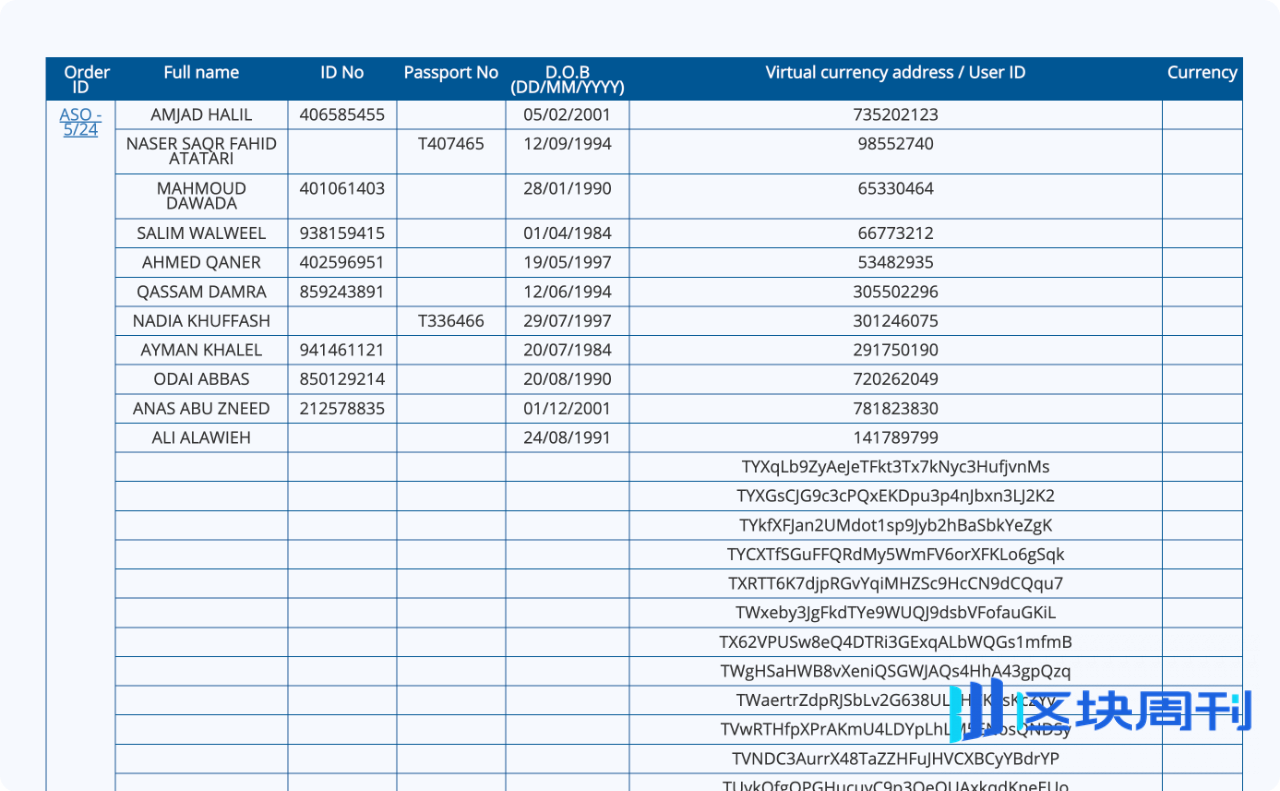Screen dimensions: 1280x791
Task: Select the name QASSAM DAMRA
Action: (201, 292)
